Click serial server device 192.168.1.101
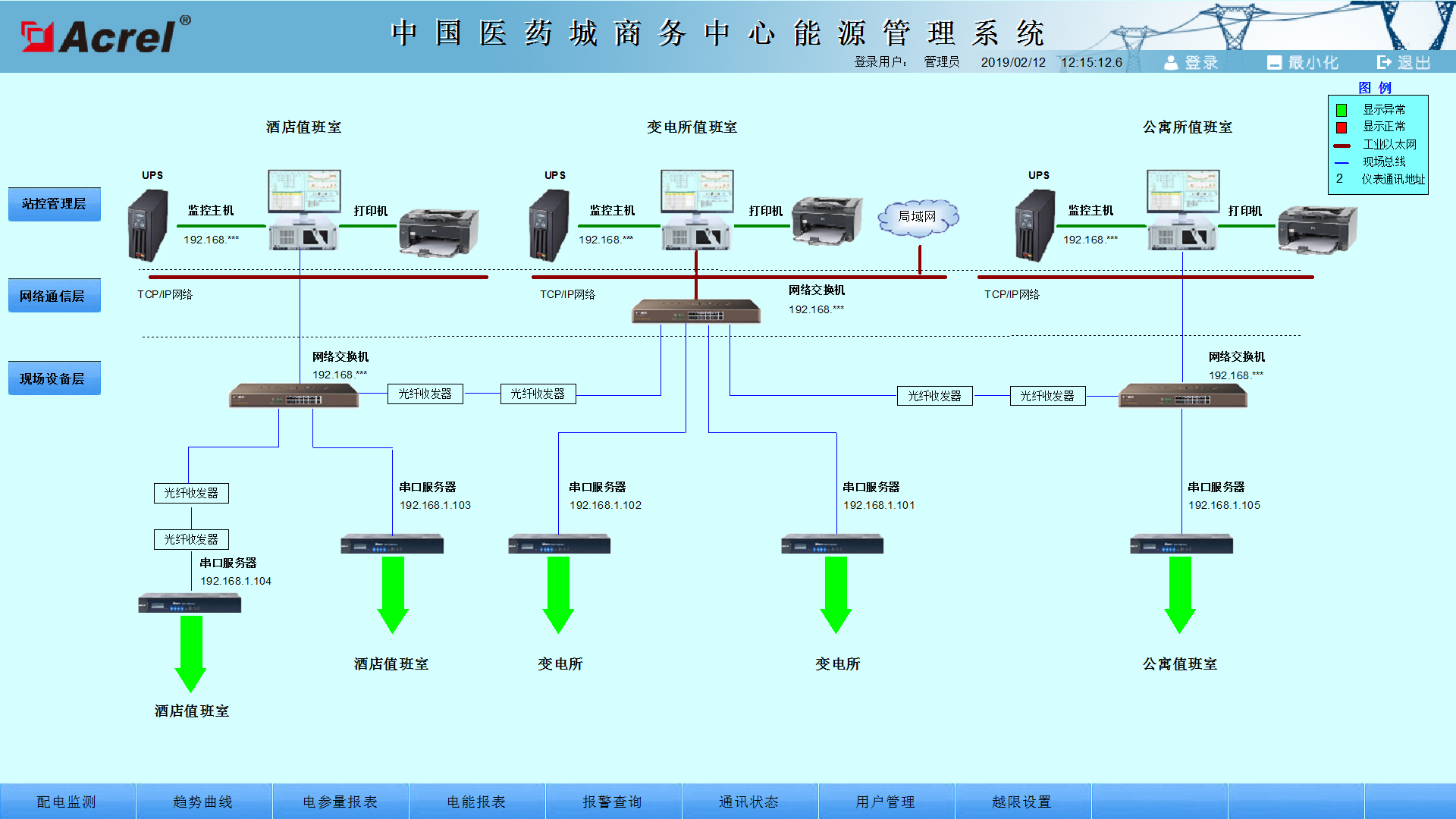 click(x=832, y=544)
